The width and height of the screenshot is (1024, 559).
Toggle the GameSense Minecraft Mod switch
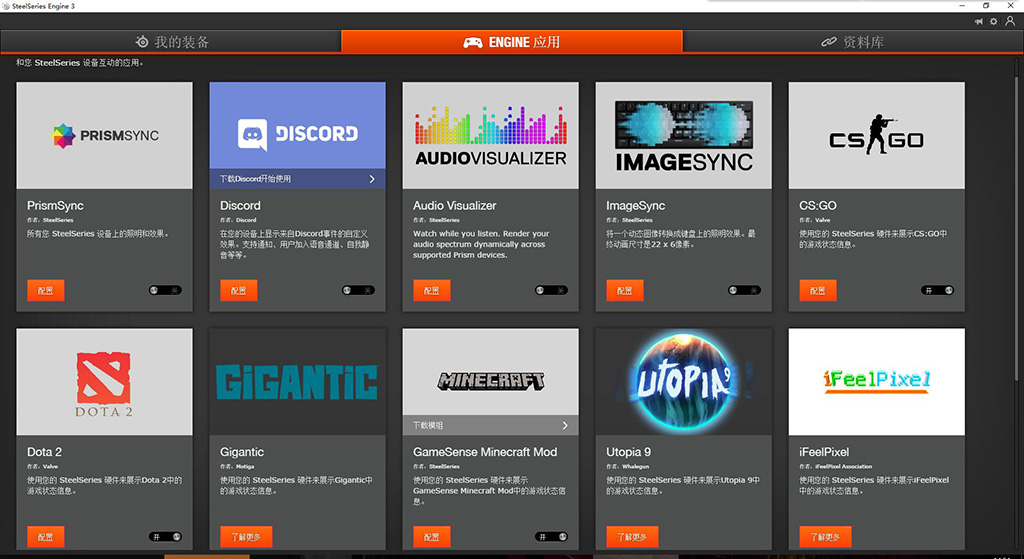pyautogui.click(x=551, y=537)
